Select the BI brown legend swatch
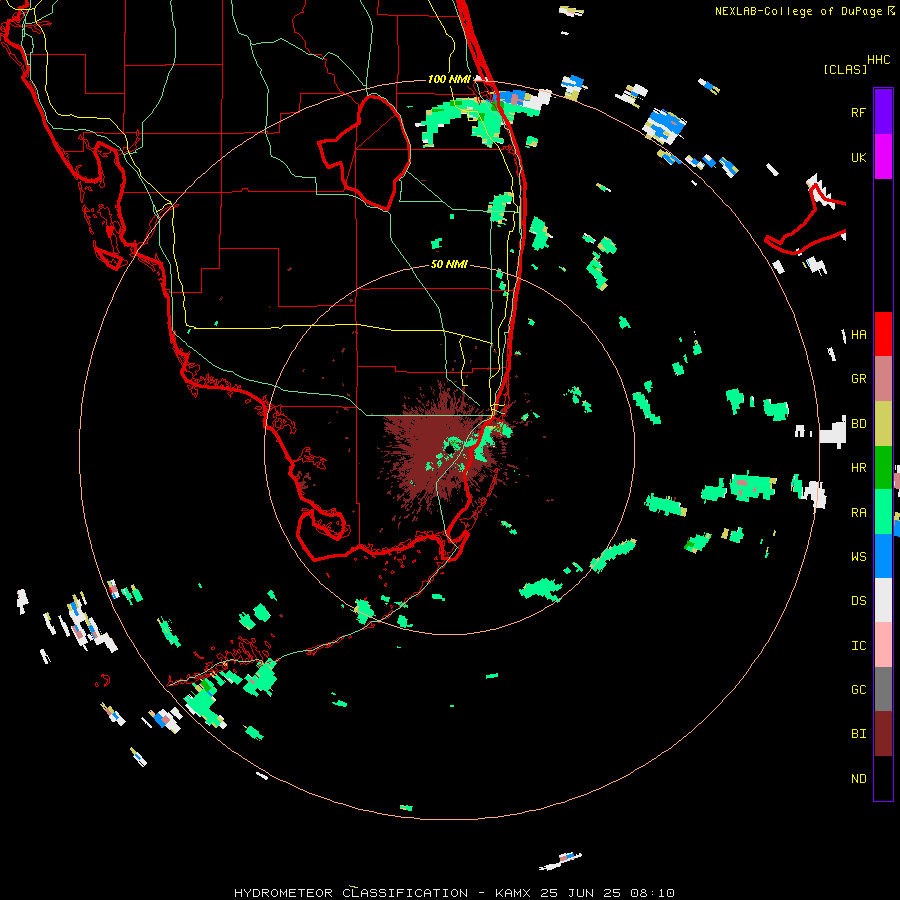Image resolution: width=900 pixels, height=900 pixels. 883,734
